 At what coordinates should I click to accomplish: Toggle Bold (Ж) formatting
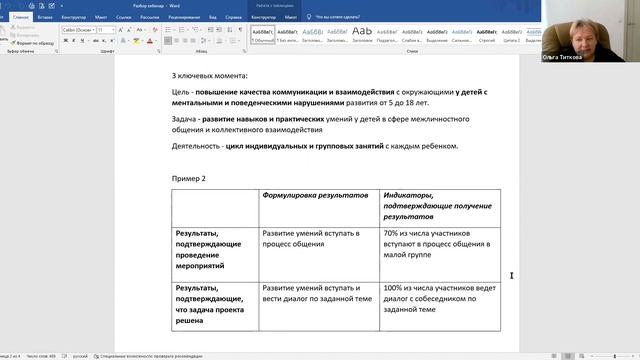coord(66,41)
